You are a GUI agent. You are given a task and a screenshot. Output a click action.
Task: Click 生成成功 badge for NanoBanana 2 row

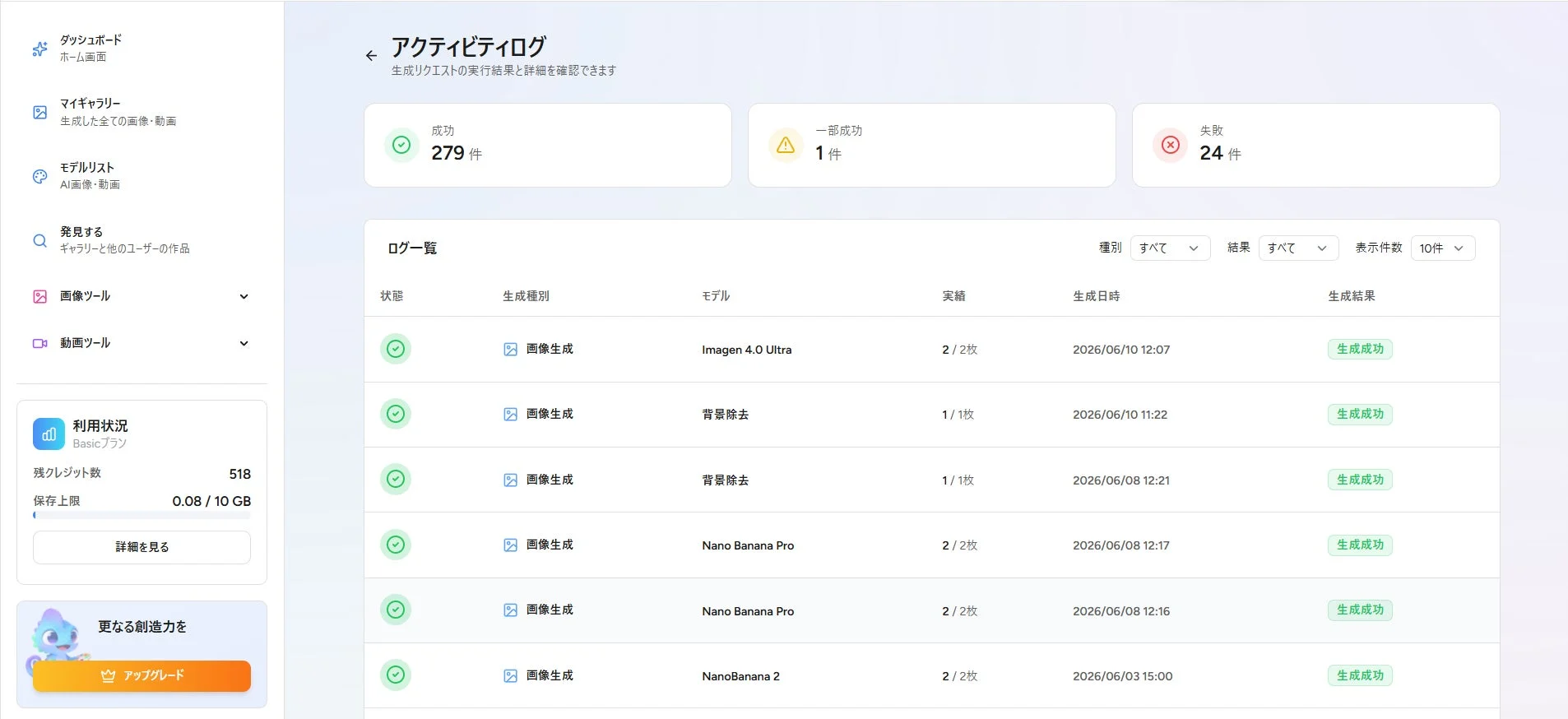click(1360, 675)
